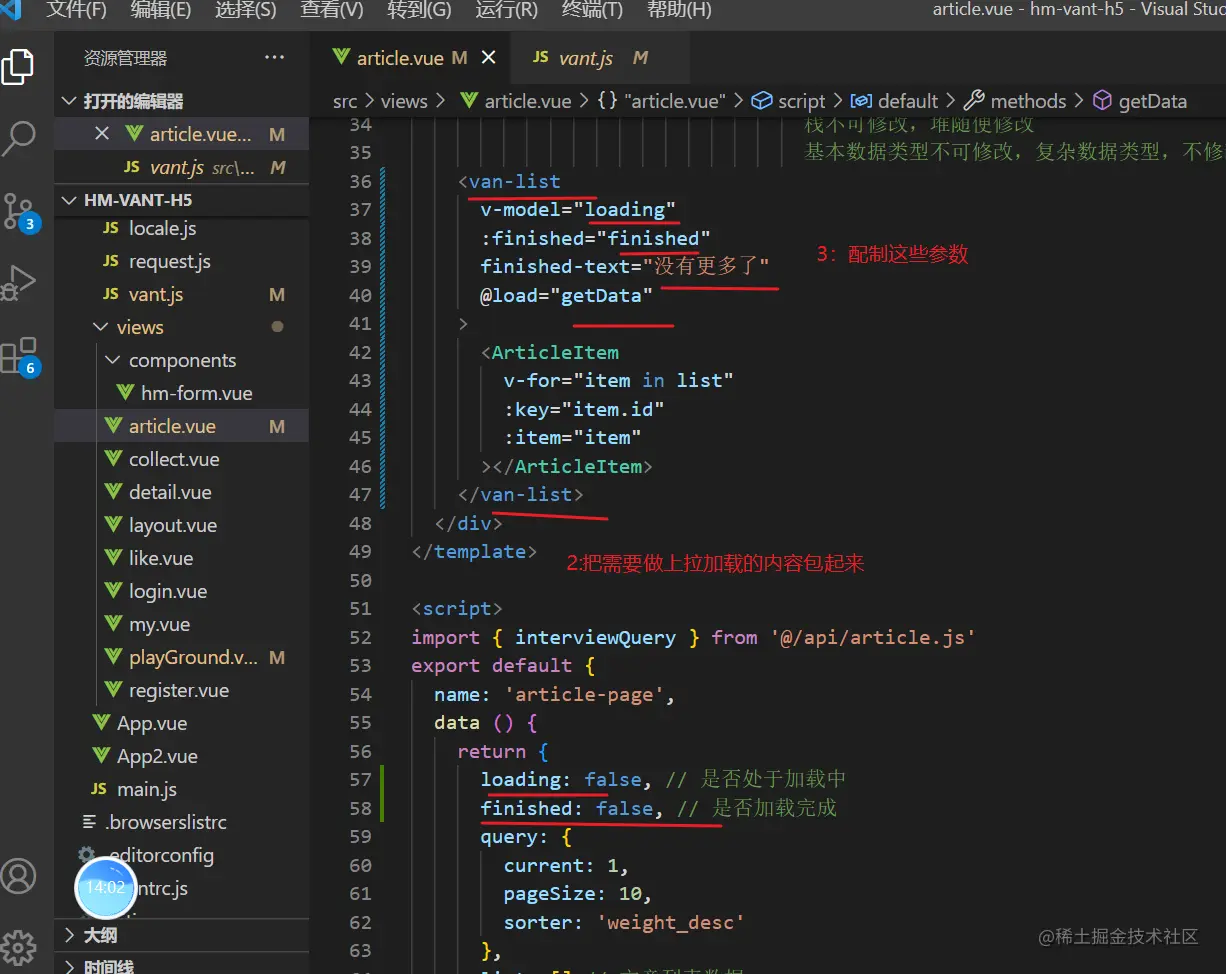Screen dimensions: 1226x974
Task: Open the Accounts icon in activity bar
Action: [x=18, y=876]
